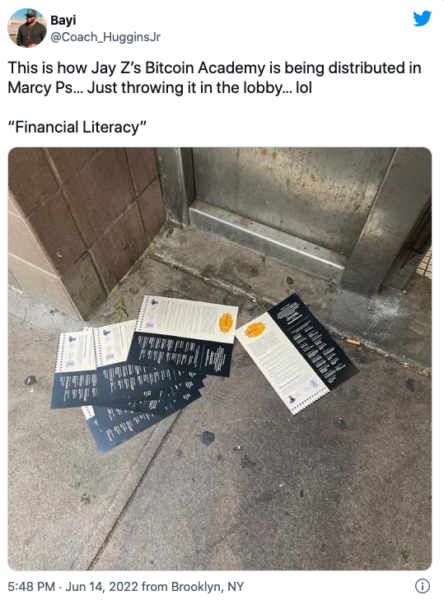Click the Twitter bird logo
The height and width of the screenshot is (600, 444).
(x=422, y=18)
